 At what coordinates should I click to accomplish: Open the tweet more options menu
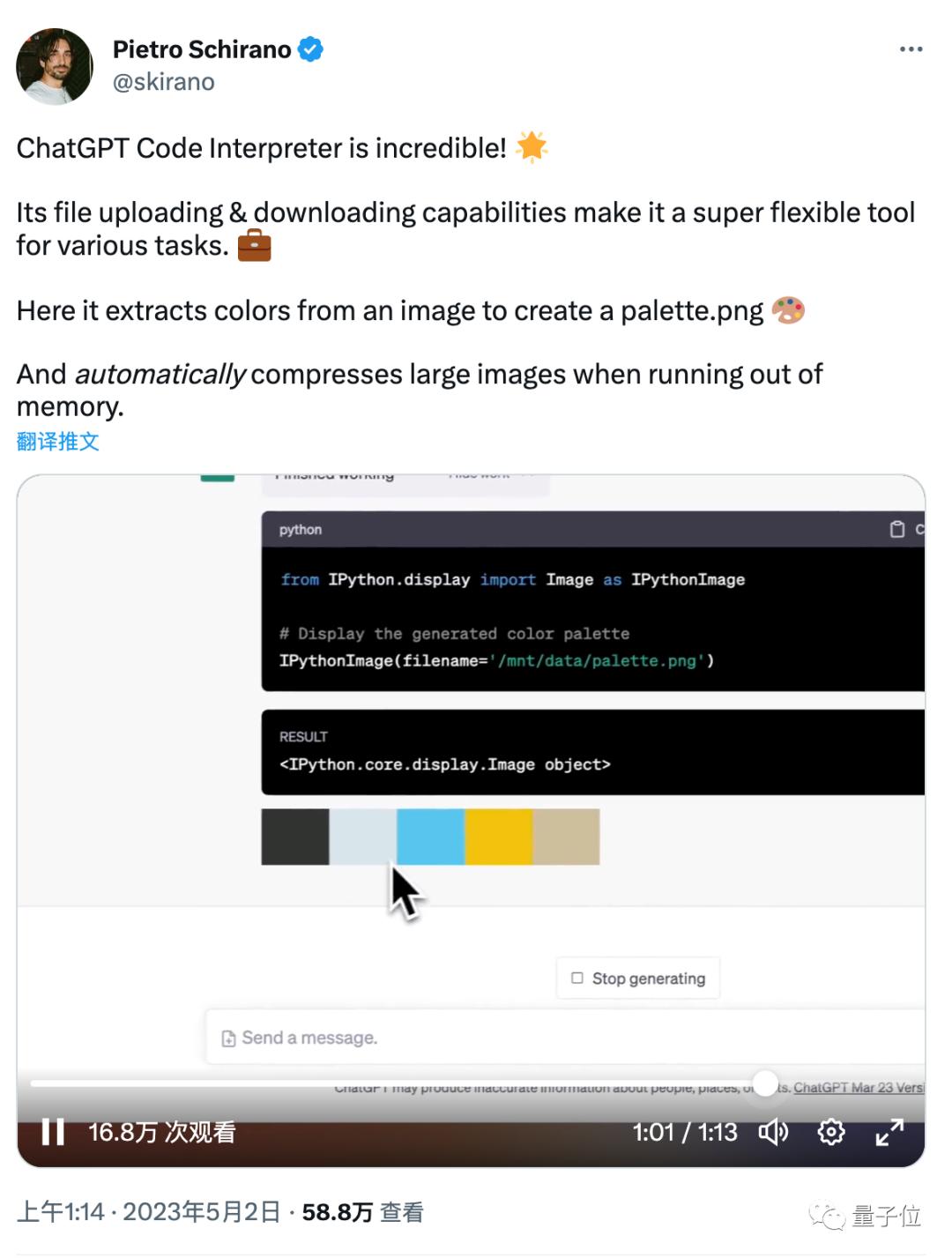pos(911,49)
